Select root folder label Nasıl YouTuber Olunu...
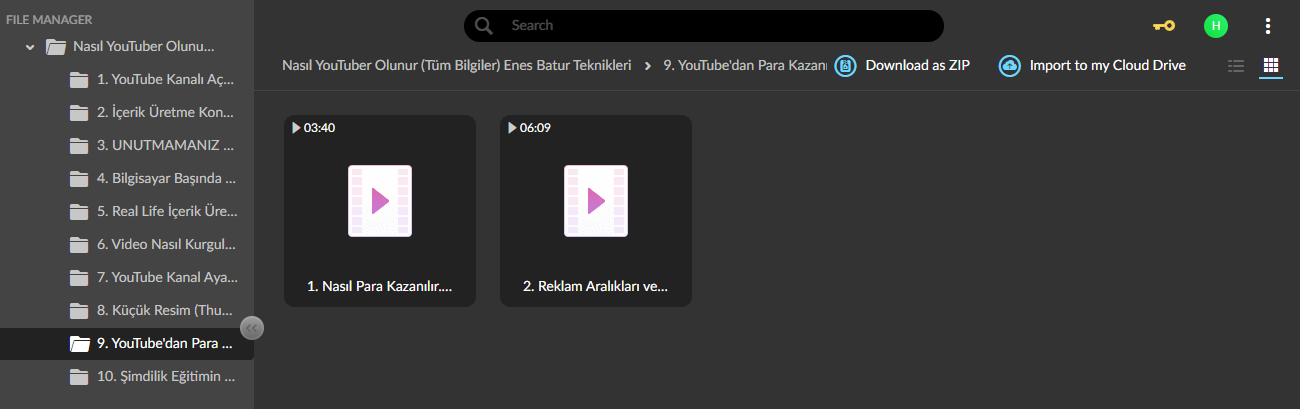 point(144,47)
